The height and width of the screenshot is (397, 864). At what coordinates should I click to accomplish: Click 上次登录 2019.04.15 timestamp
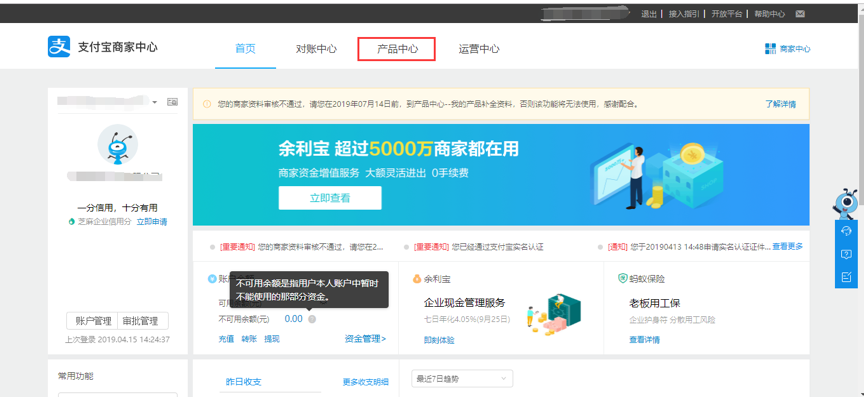pyautogui.click(x=117, y=340)
